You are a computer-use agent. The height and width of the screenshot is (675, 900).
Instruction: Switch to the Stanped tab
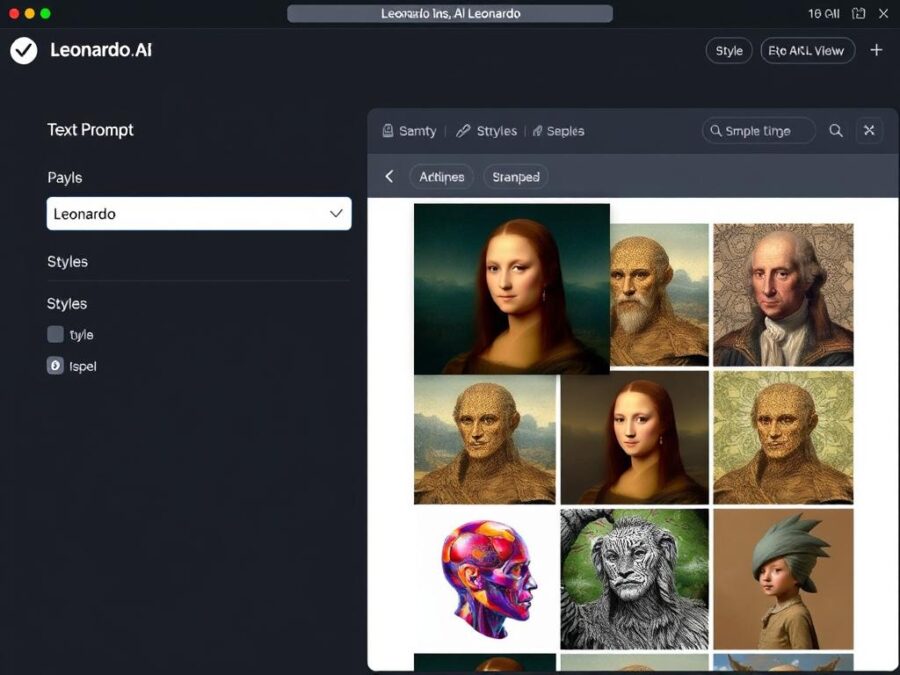click(x=515, y=176)
